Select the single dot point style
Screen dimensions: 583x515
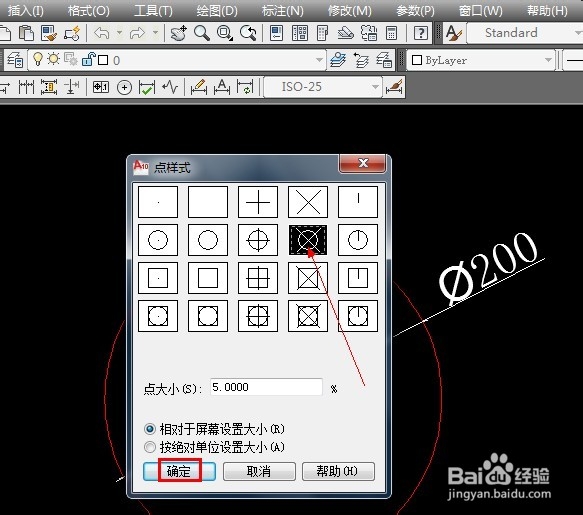pos(158,202)
